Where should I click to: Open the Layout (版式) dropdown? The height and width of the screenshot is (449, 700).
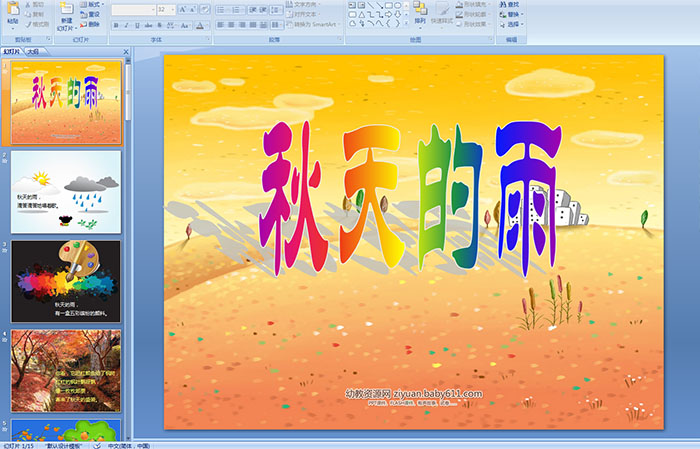click(93, 4)
